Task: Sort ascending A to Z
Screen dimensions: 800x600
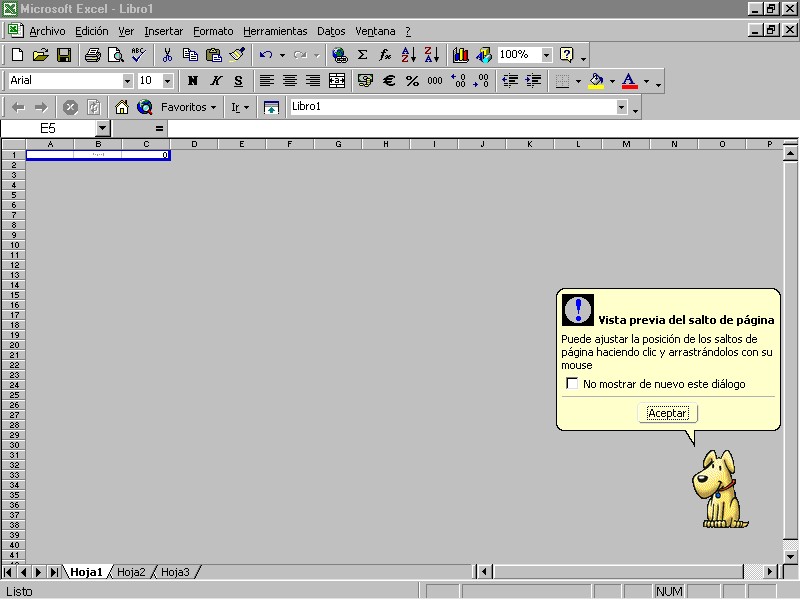Action: pyautogui.click(x=409, y=55)
